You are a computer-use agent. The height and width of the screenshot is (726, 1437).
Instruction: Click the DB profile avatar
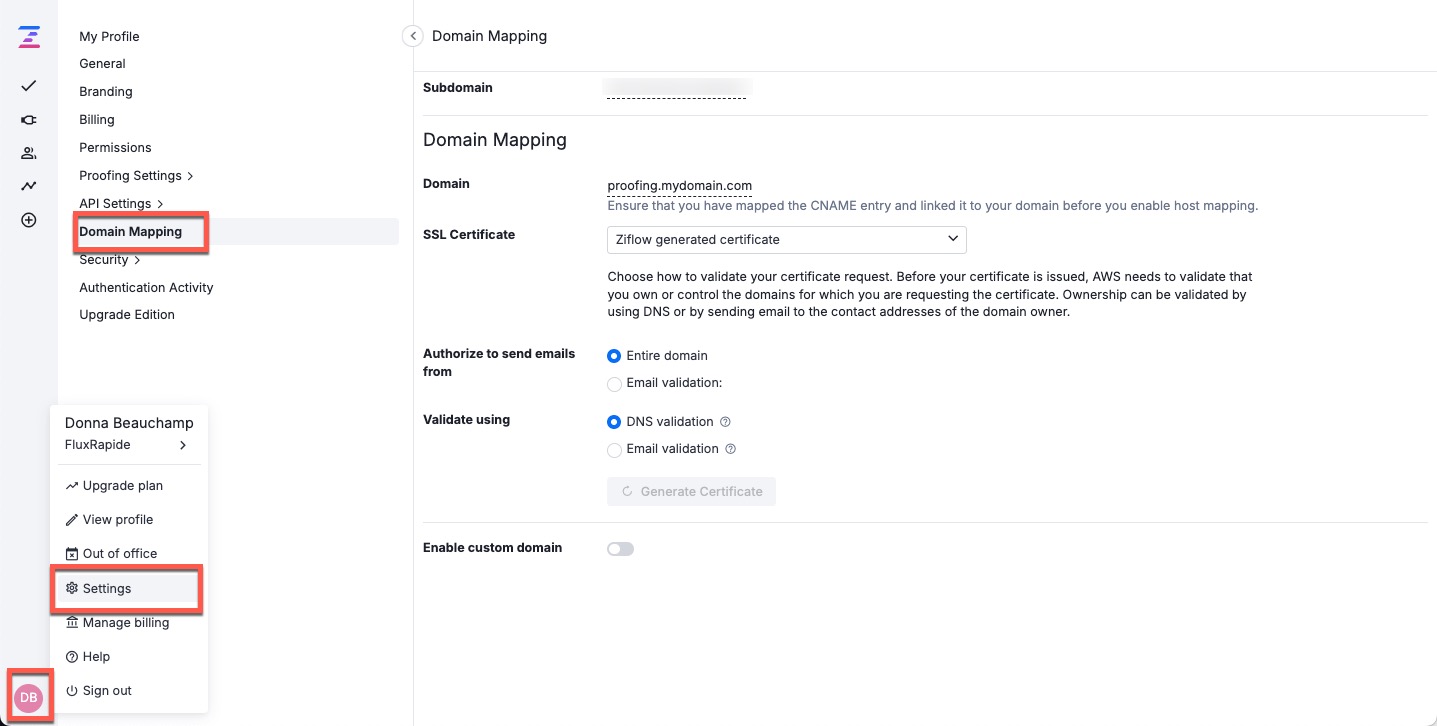pyautogui.click(x=28, y=696)
